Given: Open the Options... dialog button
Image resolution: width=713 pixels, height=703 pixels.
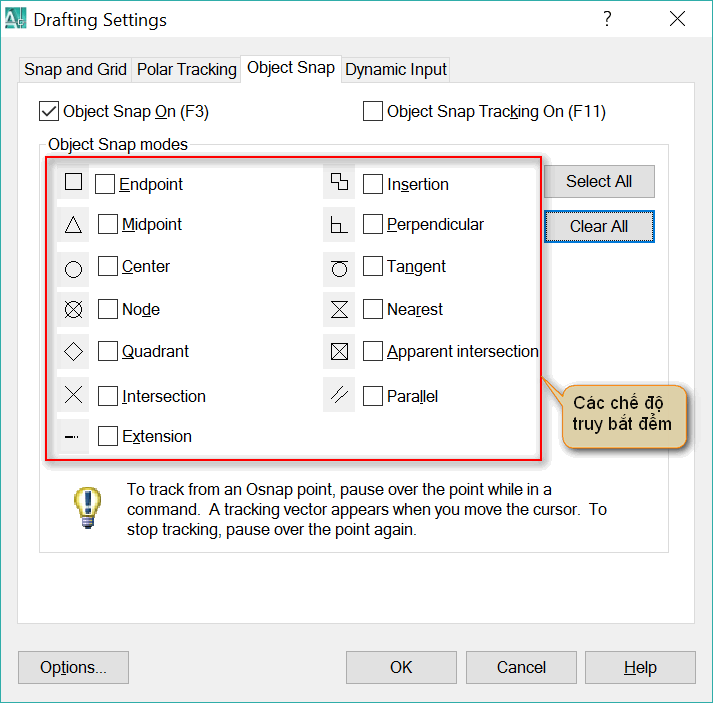Looking at the screenshot, I should 73,667.
